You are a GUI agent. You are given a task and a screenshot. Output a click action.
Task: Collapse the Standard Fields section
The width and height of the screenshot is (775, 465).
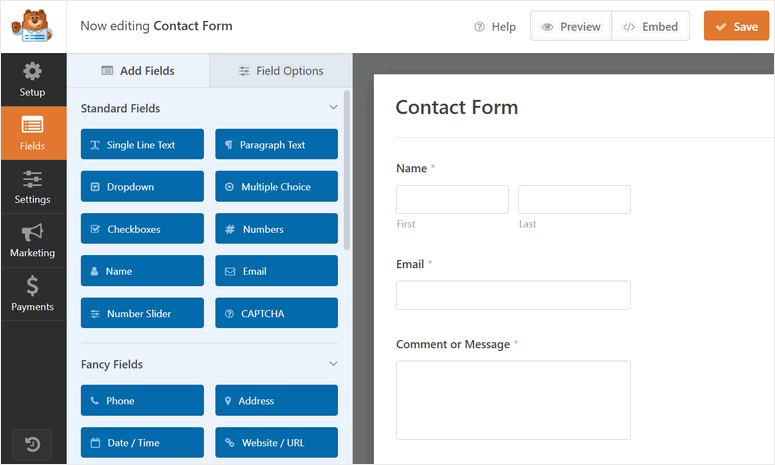coord(334,108)
